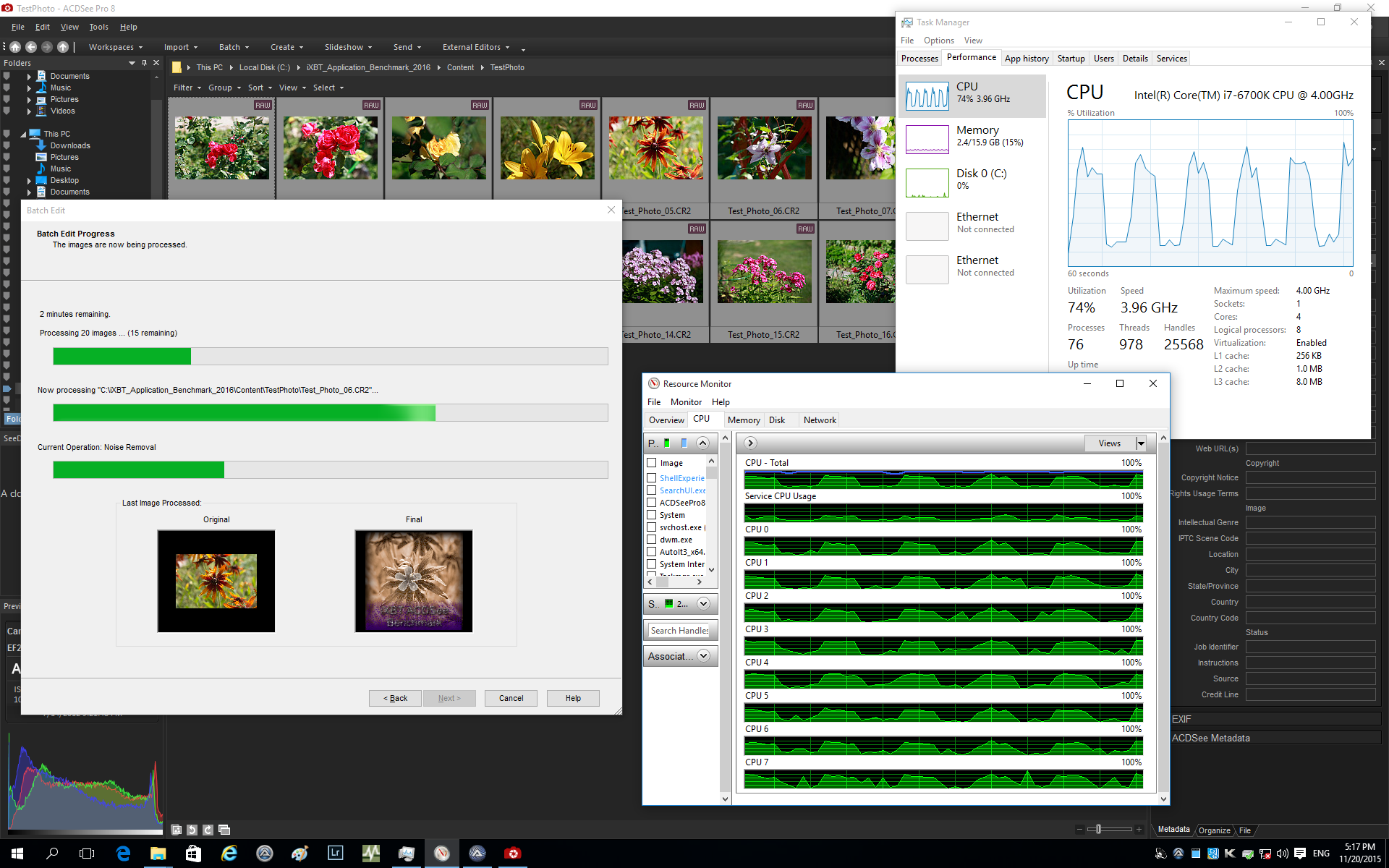The height and width of the screenshot is (868, 1389).
Task: Open the Views dropdown arrow in Resource Monitor
Action: (1141, 443)
